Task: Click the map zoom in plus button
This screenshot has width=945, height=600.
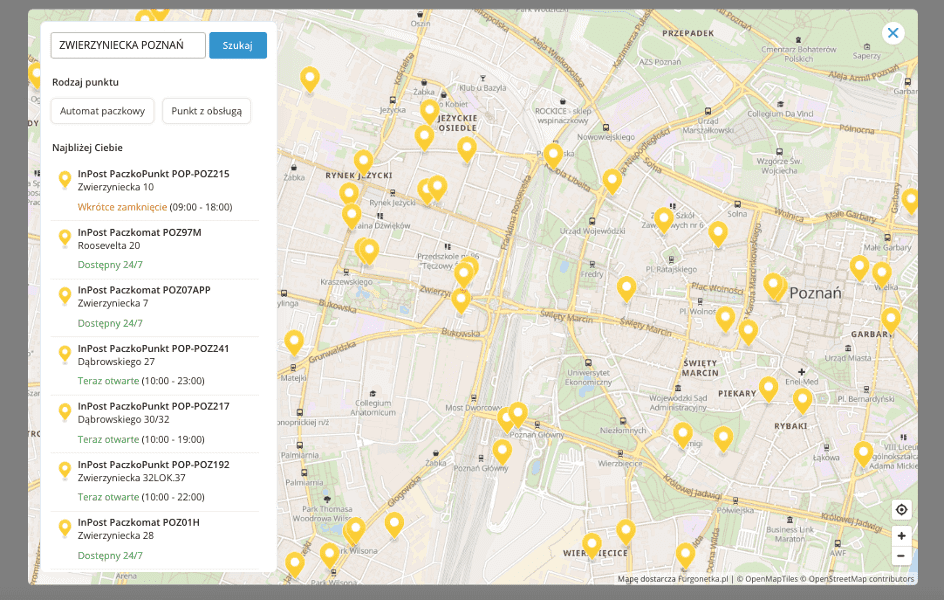Action: coord(901,536)
